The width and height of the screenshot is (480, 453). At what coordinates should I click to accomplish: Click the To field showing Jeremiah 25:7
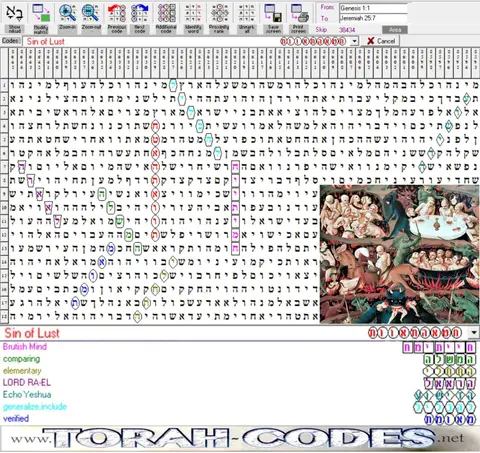[373, 18]
